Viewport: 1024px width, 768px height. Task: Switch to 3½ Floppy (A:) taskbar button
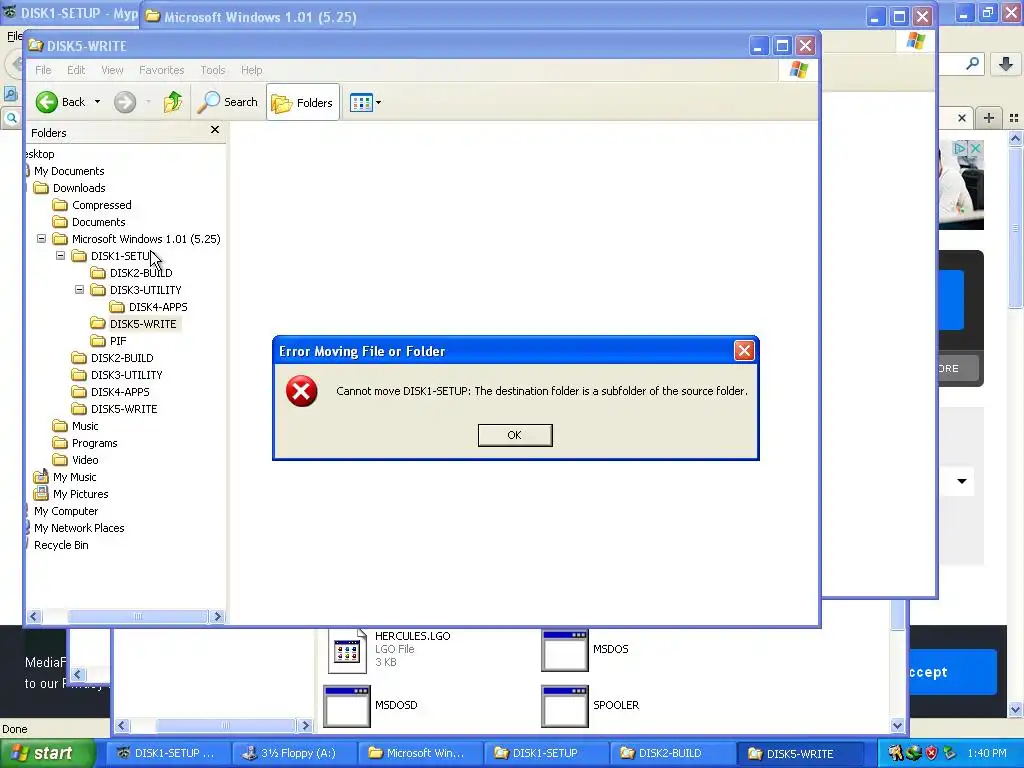pos(293,753)
